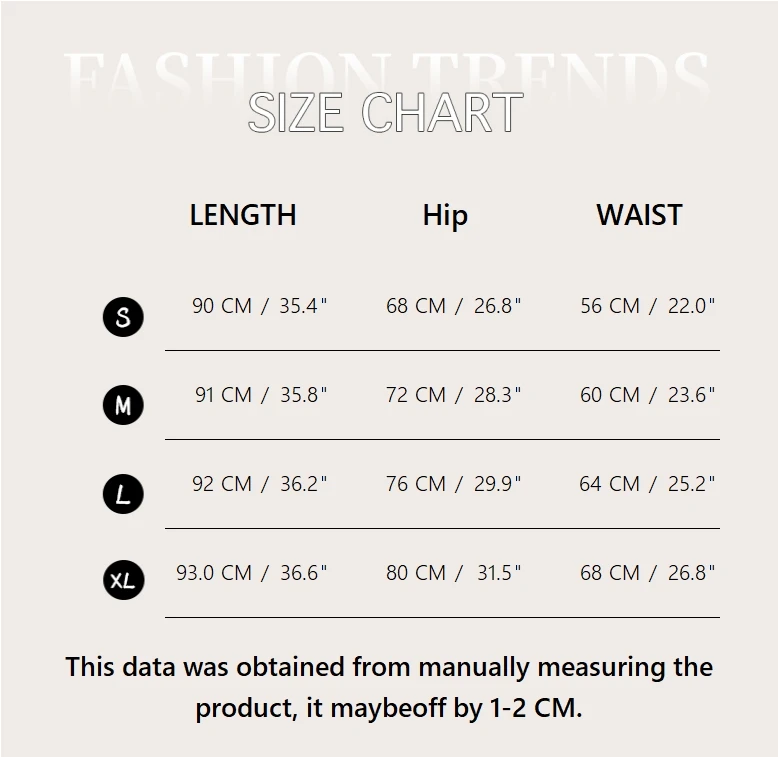Select the 68 CM / 26.8" hip value
This screenshot has width=778, height=757.
(x=454, y=306)
